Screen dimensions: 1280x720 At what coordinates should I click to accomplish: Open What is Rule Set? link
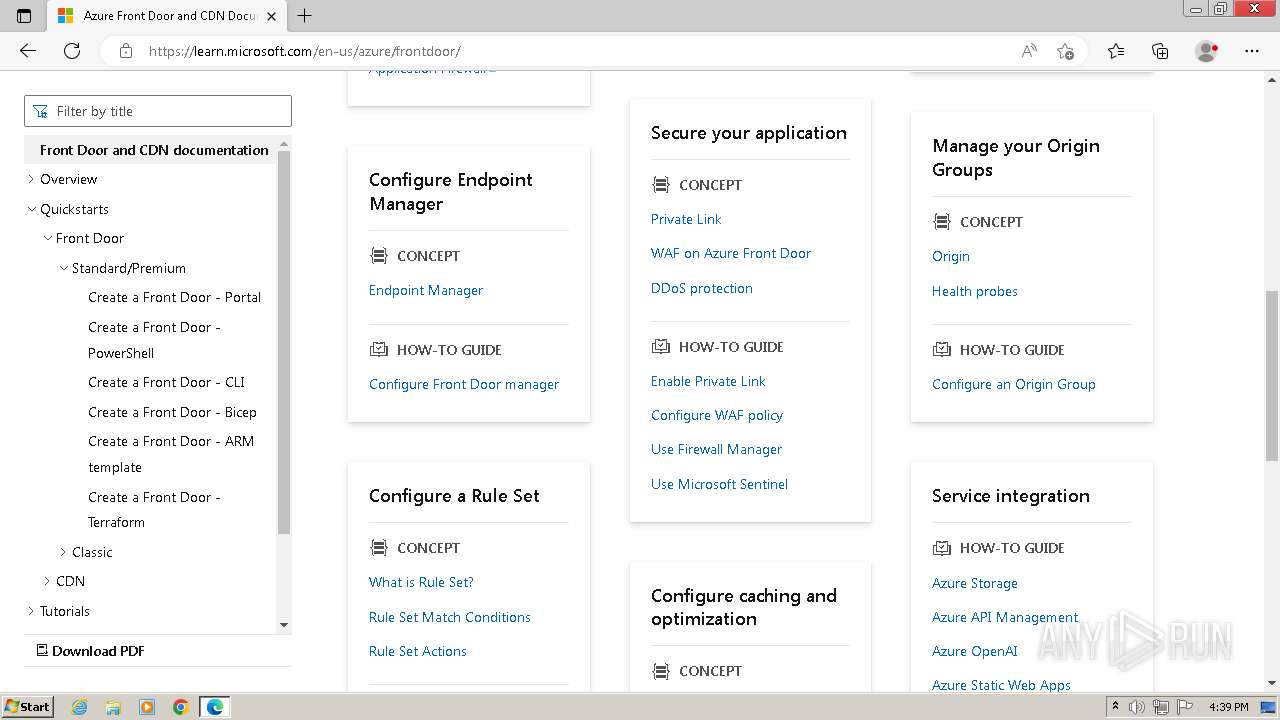click(421, 582)
